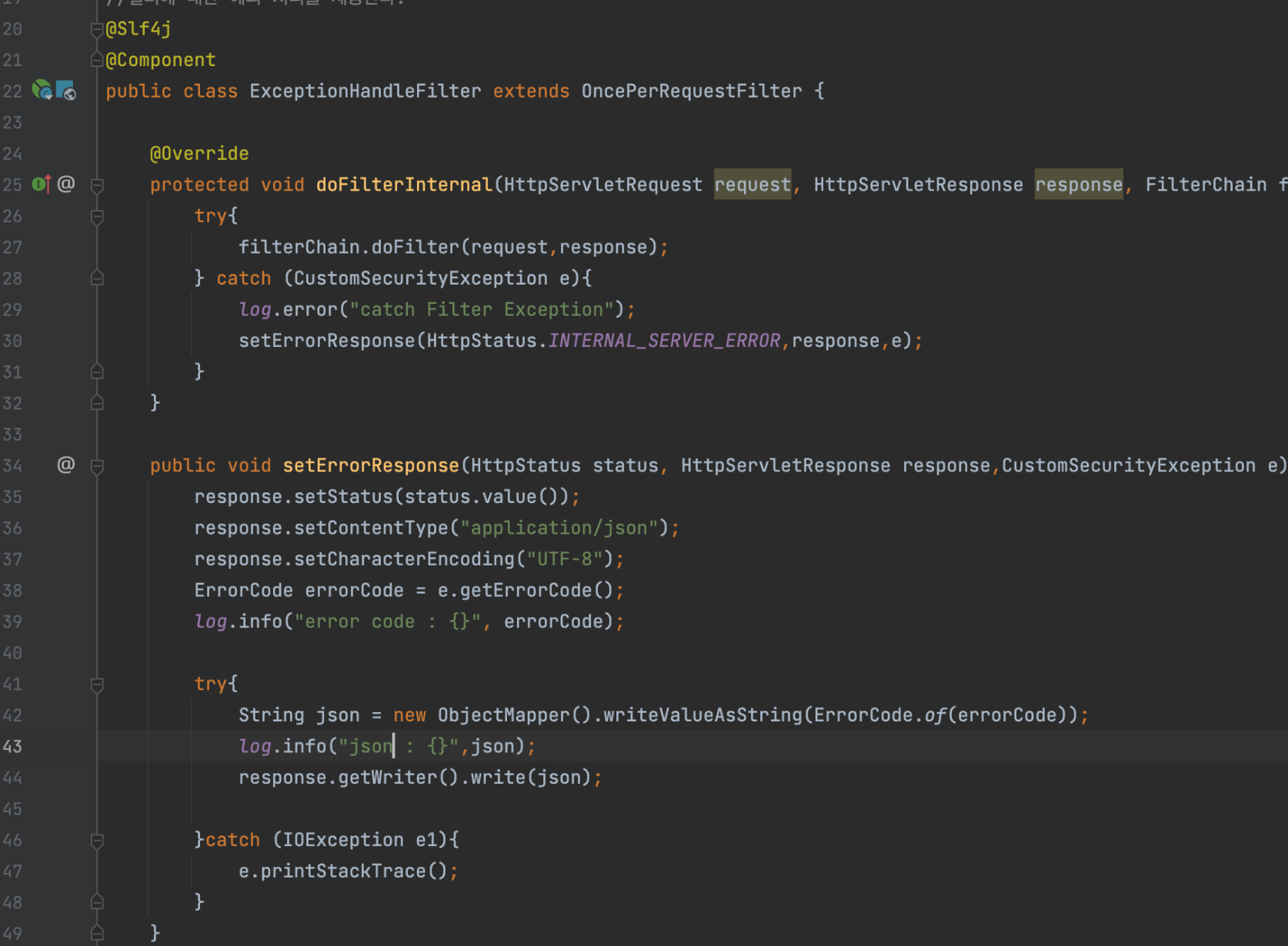Click e.getErrorCode() call on line 38

pos(526,591)
